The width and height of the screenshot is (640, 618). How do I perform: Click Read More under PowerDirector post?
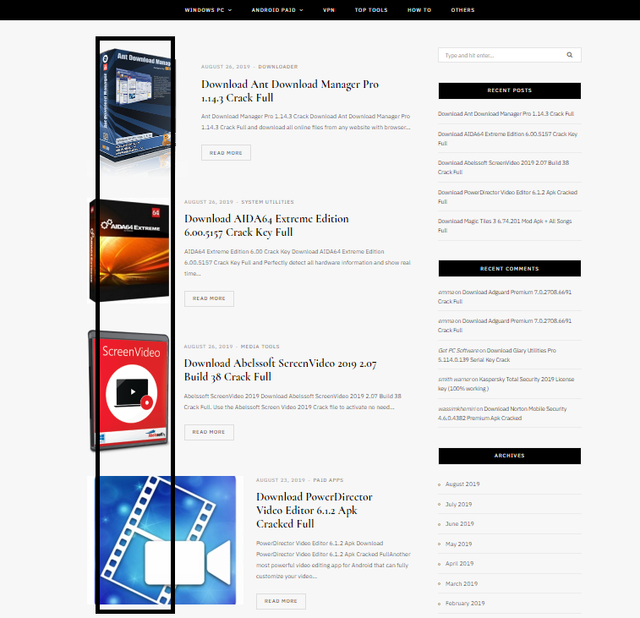click(x=281, y=601)
